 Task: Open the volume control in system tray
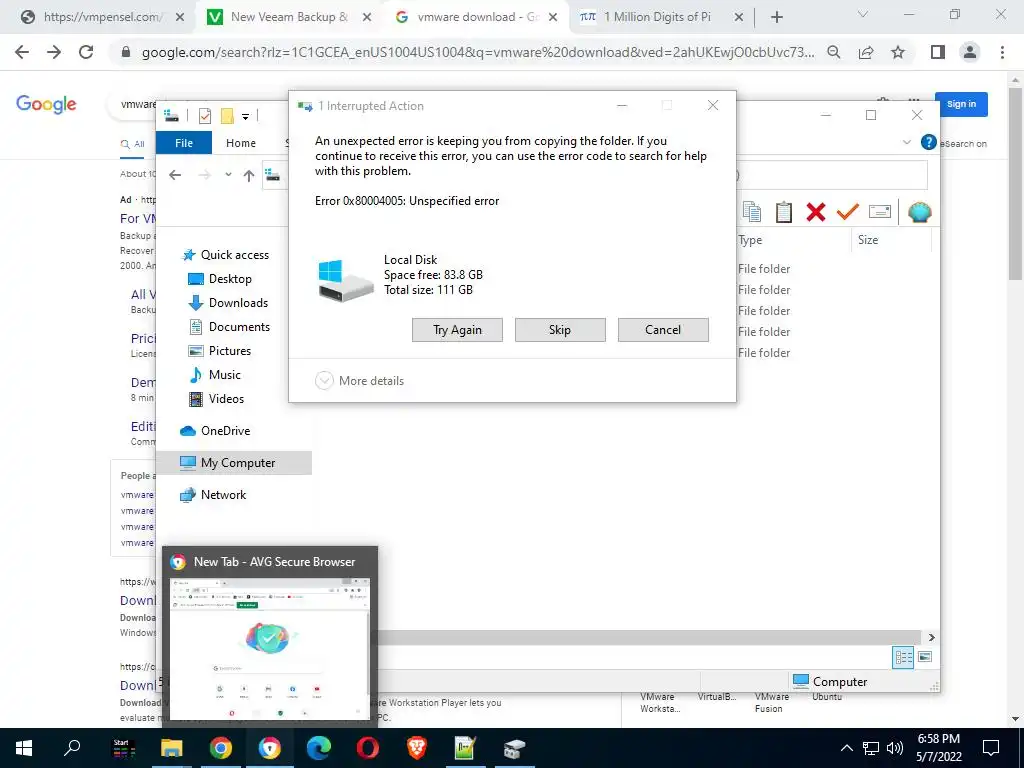895,748
